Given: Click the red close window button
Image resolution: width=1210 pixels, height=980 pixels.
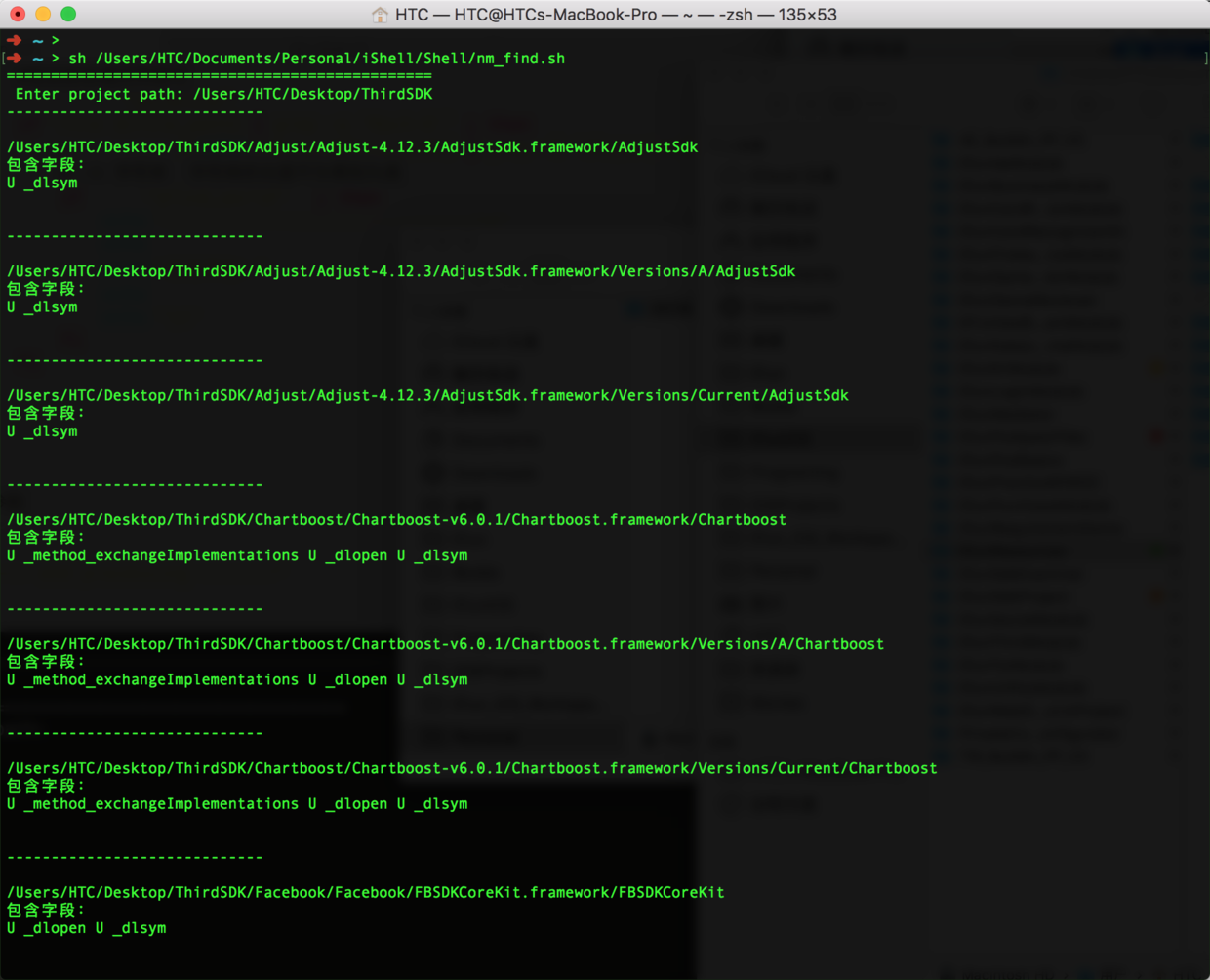Looking at the screenshot, I should 18,14.
